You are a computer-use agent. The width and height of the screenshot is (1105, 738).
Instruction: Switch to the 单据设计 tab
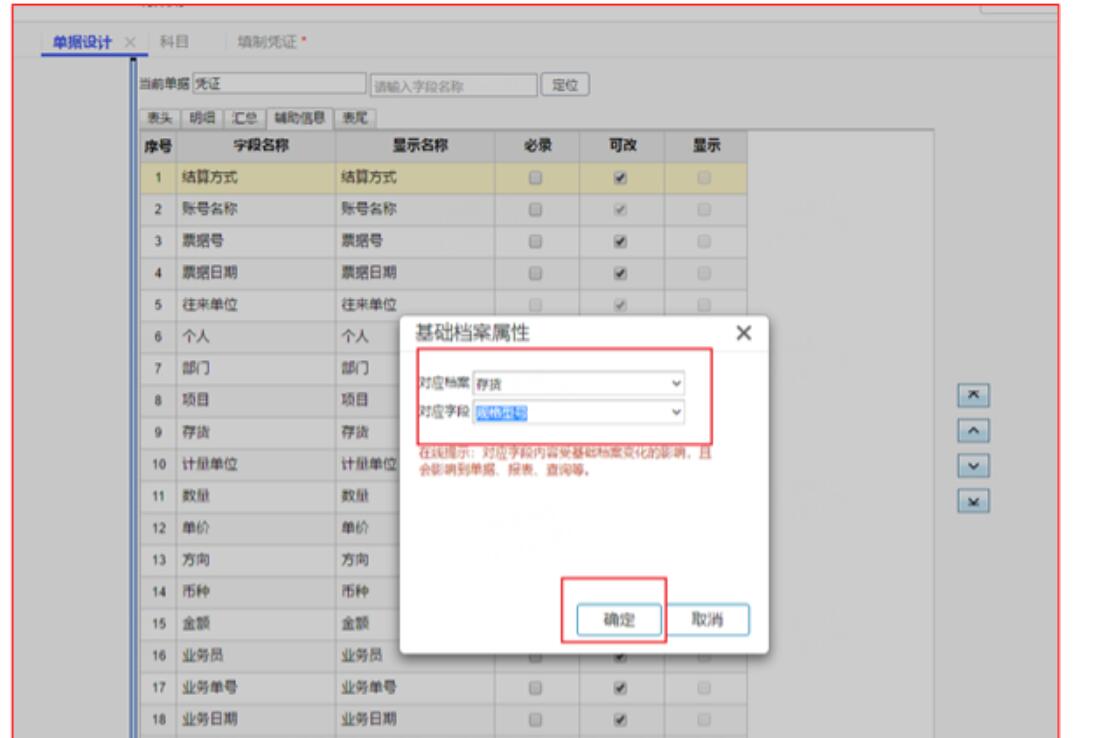[82, 42]
